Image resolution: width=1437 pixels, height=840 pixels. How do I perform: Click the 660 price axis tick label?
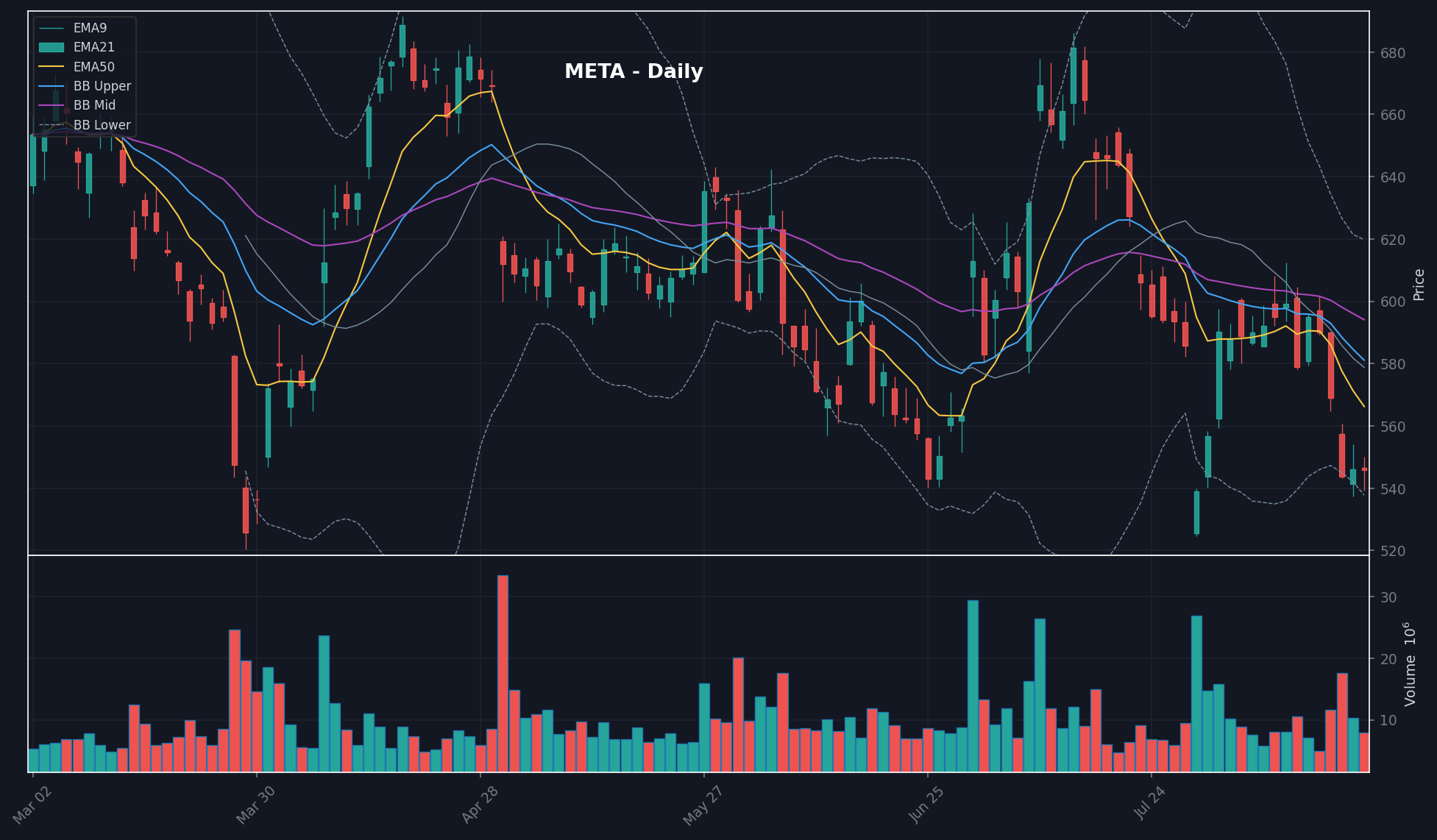pos(1392,115)
